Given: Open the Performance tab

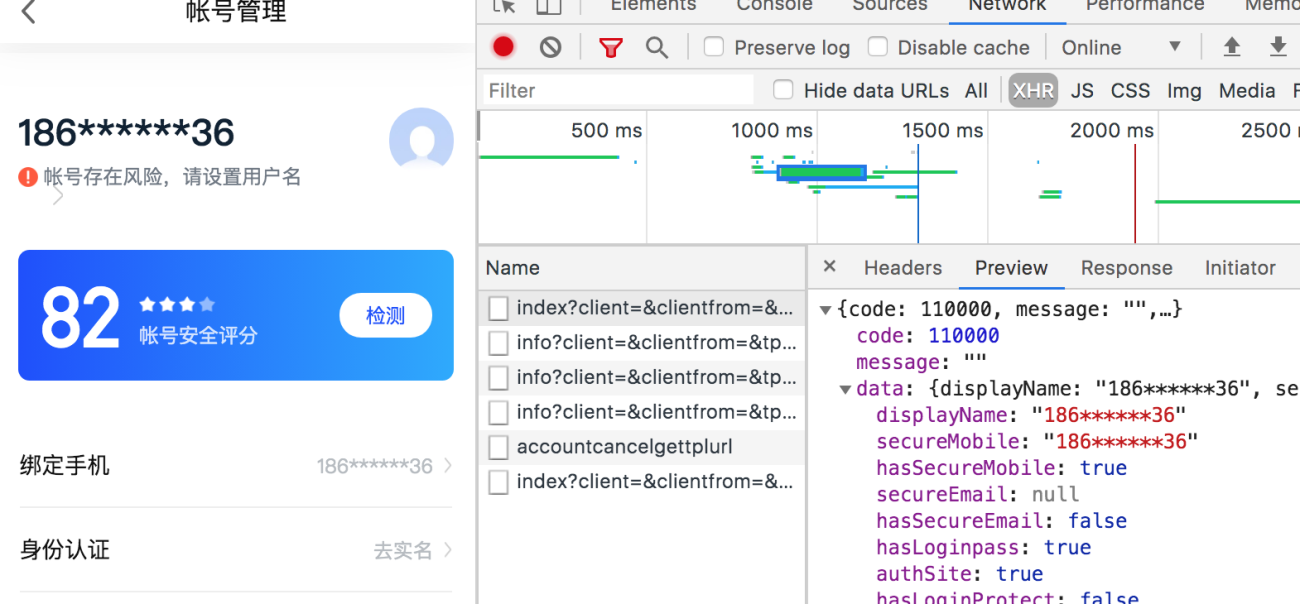Looking at the screenshot, I should 1145,6.
